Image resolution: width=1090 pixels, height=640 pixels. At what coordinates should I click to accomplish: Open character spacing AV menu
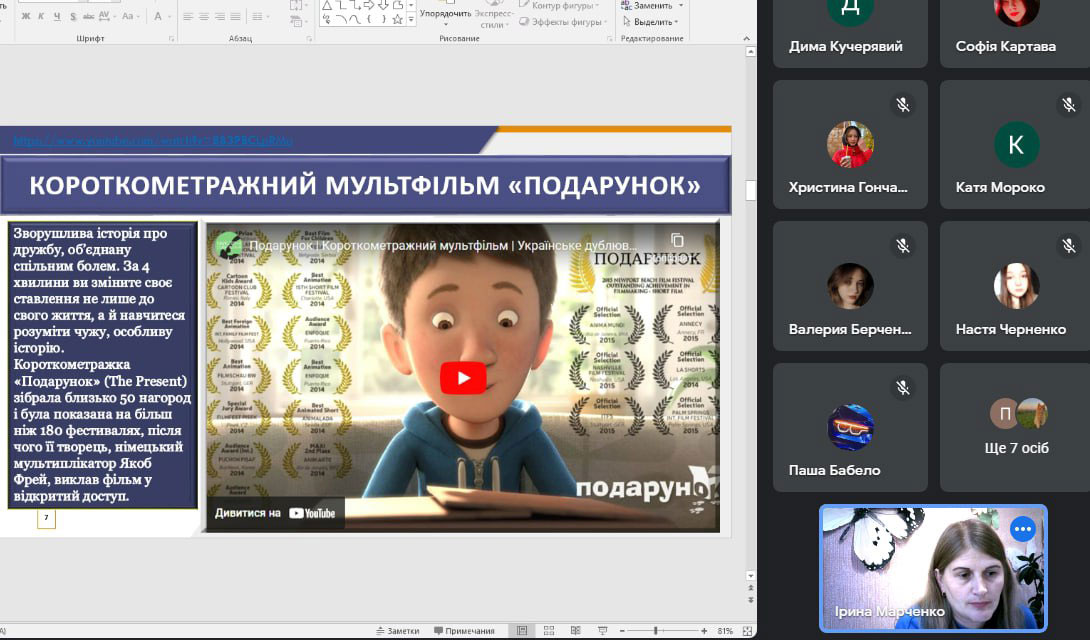(x=105, y=16)
